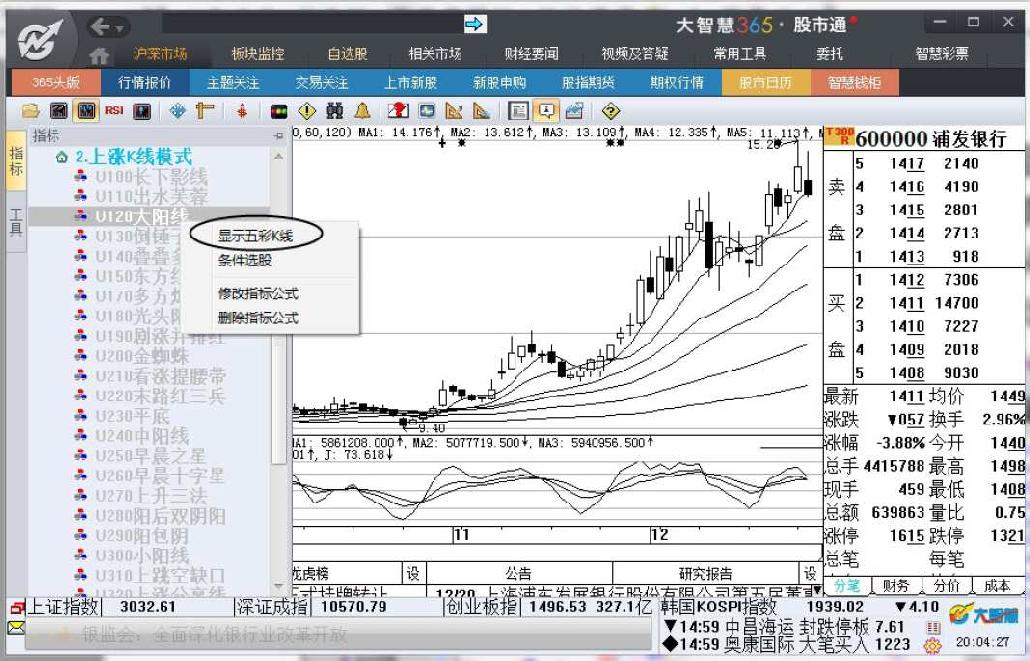Switch to the 分笔 tab at bottom right
1030x661 pixels.
click(x=847, y=585)
